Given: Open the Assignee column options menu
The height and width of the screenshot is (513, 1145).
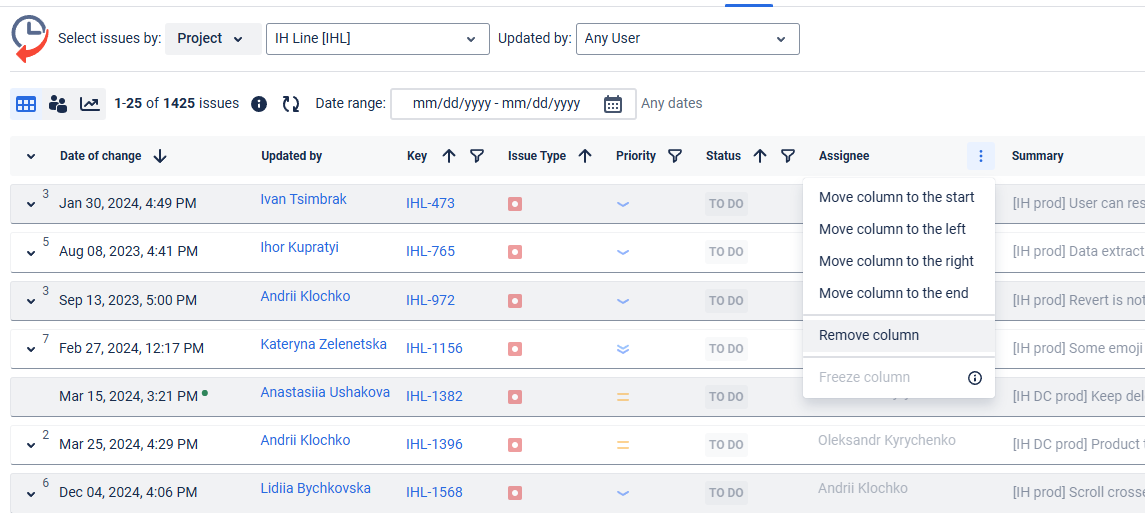Looking at the screenshot, I should tap(980, 156).
